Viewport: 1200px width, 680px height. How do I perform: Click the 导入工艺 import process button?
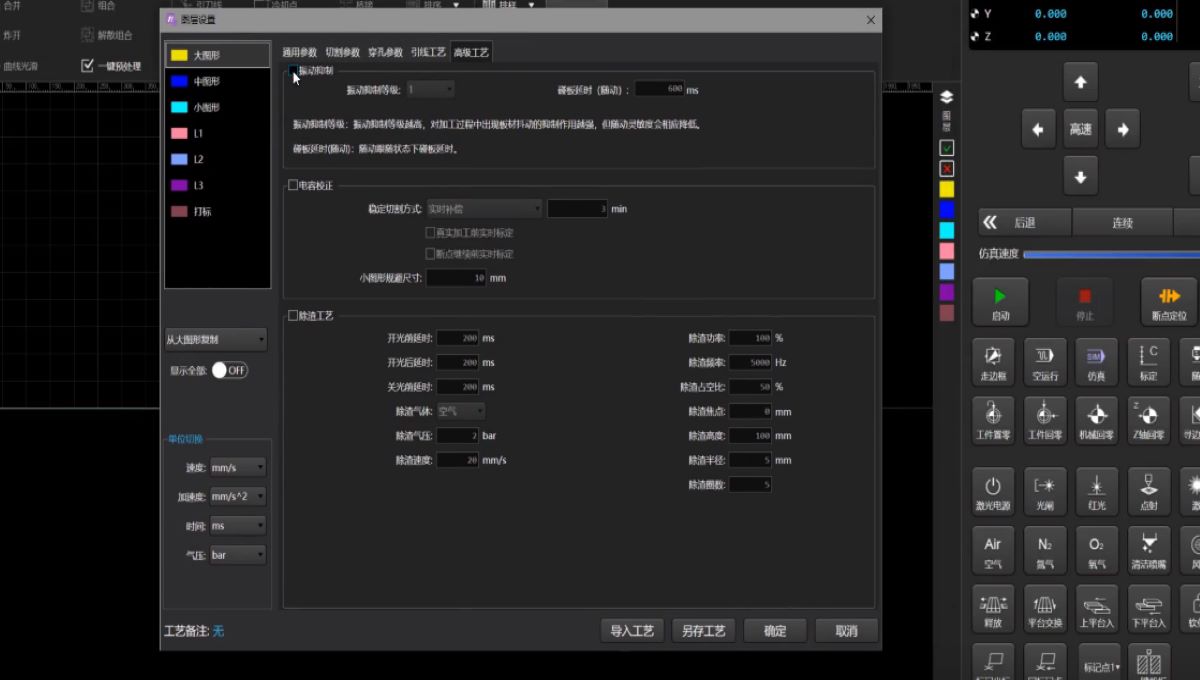pos(632,630)
